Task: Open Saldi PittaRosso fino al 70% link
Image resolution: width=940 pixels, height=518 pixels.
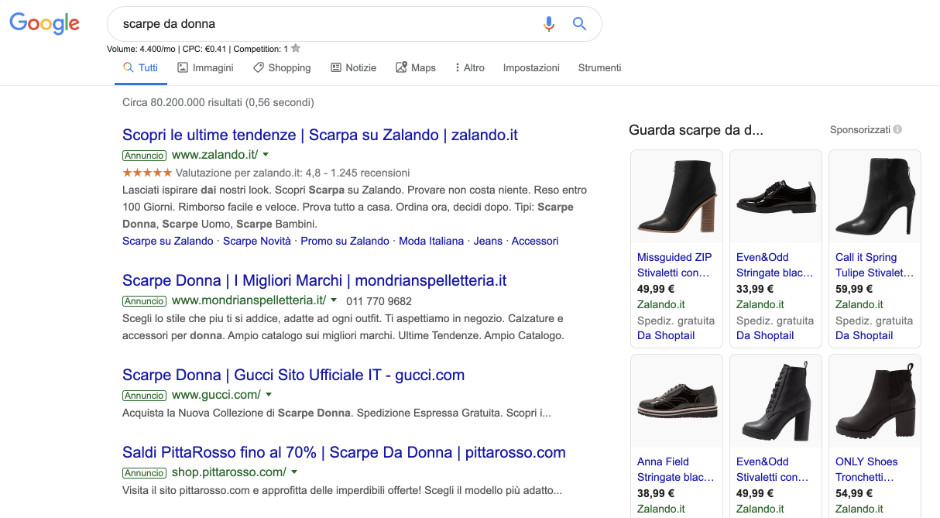Action: (344, 453)
